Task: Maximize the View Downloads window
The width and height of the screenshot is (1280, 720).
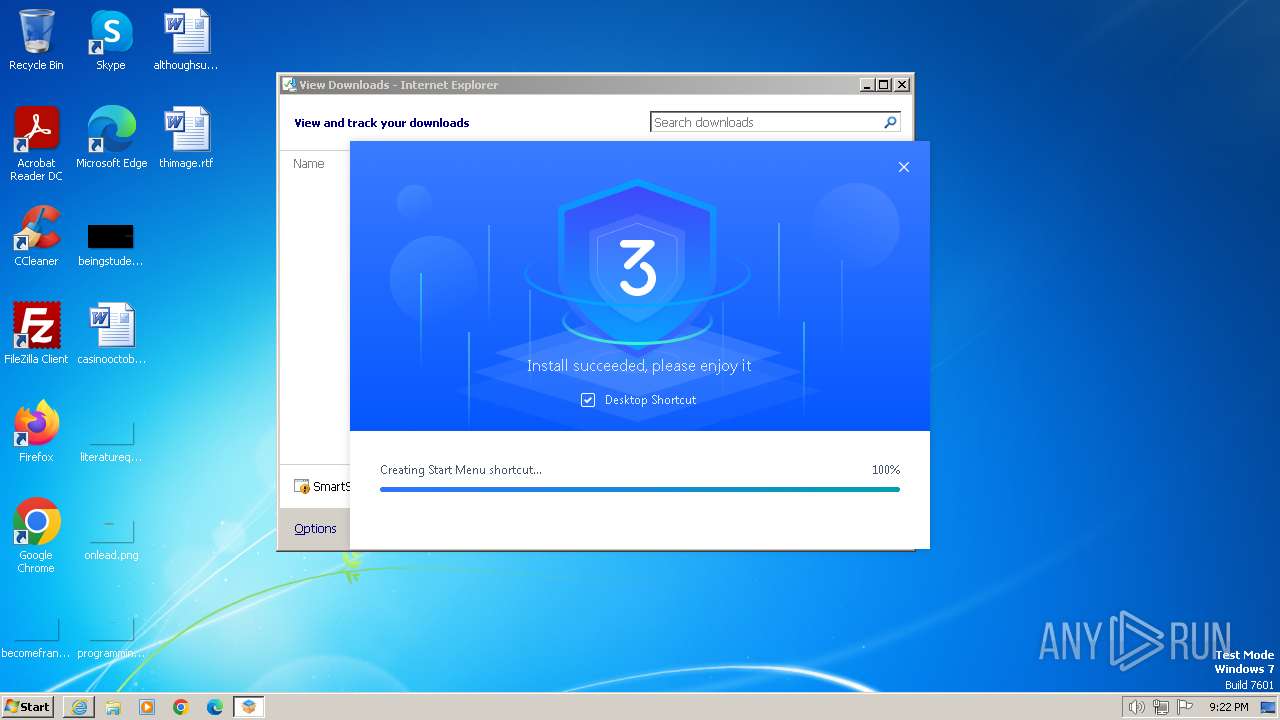Action: point(884,85)
